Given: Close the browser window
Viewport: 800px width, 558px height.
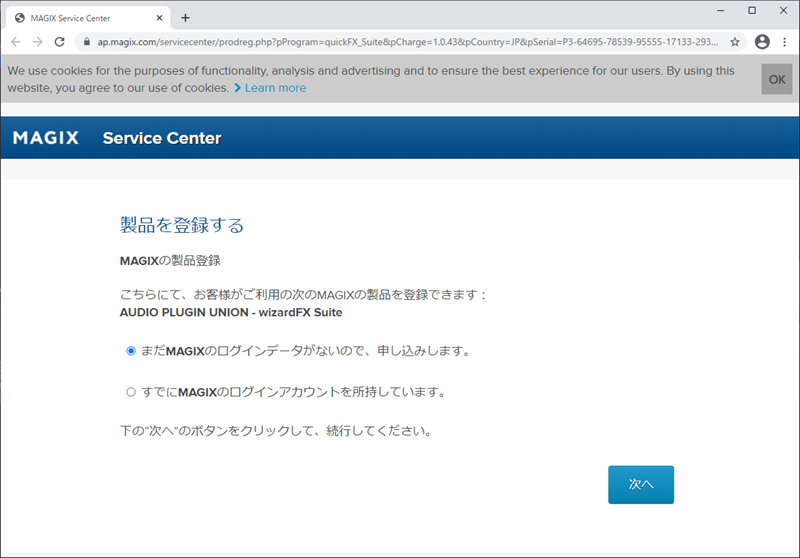Looking at the screenshot, I should 784,10.
